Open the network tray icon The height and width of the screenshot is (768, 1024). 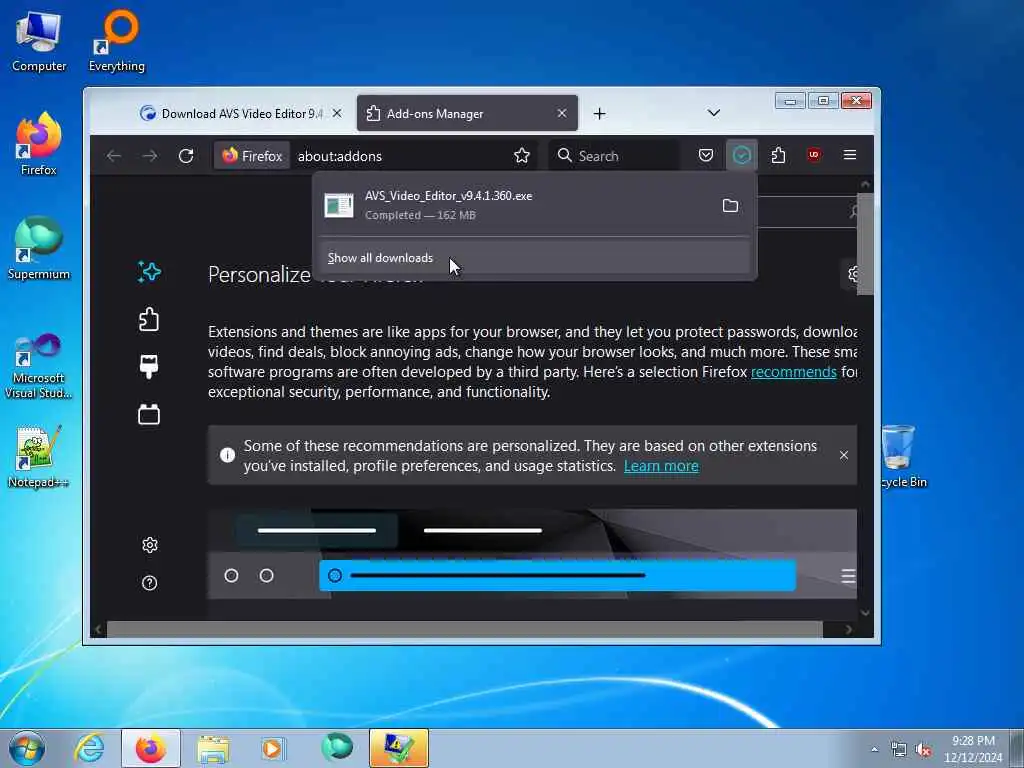(x=899, y=749)
